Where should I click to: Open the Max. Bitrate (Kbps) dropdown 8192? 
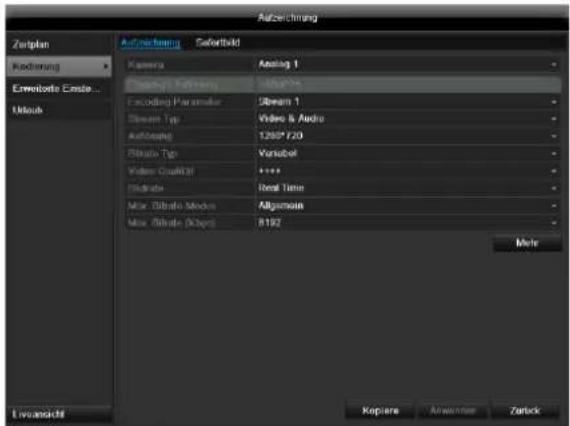(408, 223)
